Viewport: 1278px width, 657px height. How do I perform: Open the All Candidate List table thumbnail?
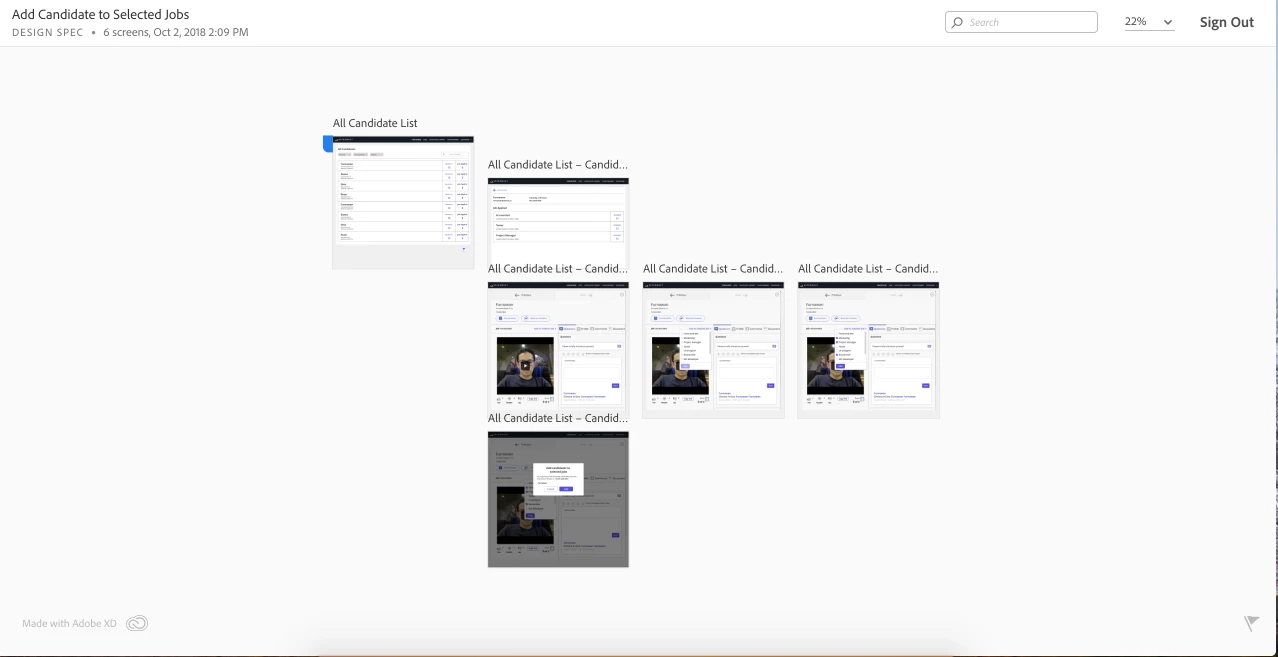[403, 202]
